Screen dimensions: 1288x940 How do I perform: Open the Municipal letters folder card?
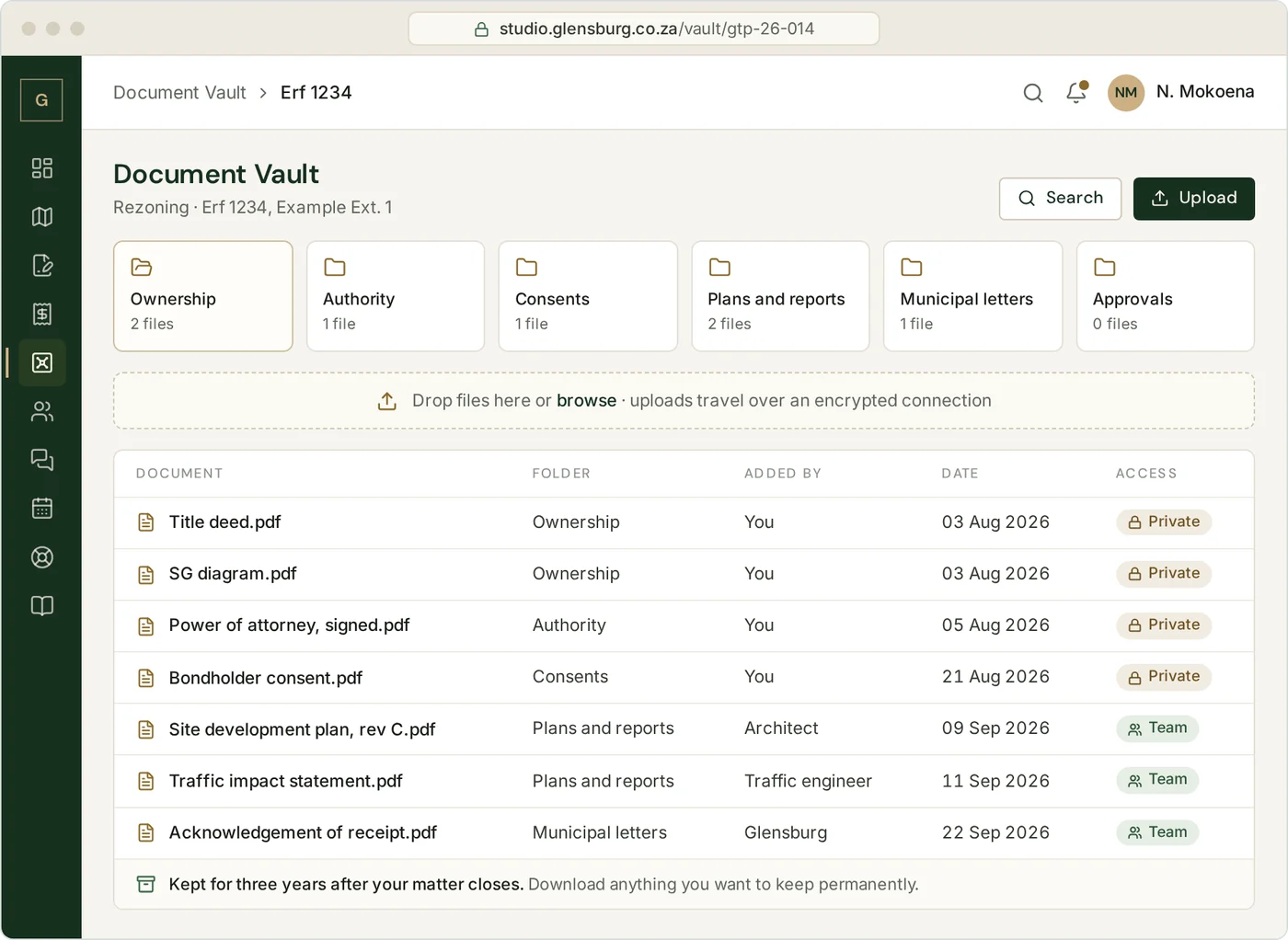pyautogui.click(x=973, y=296)
